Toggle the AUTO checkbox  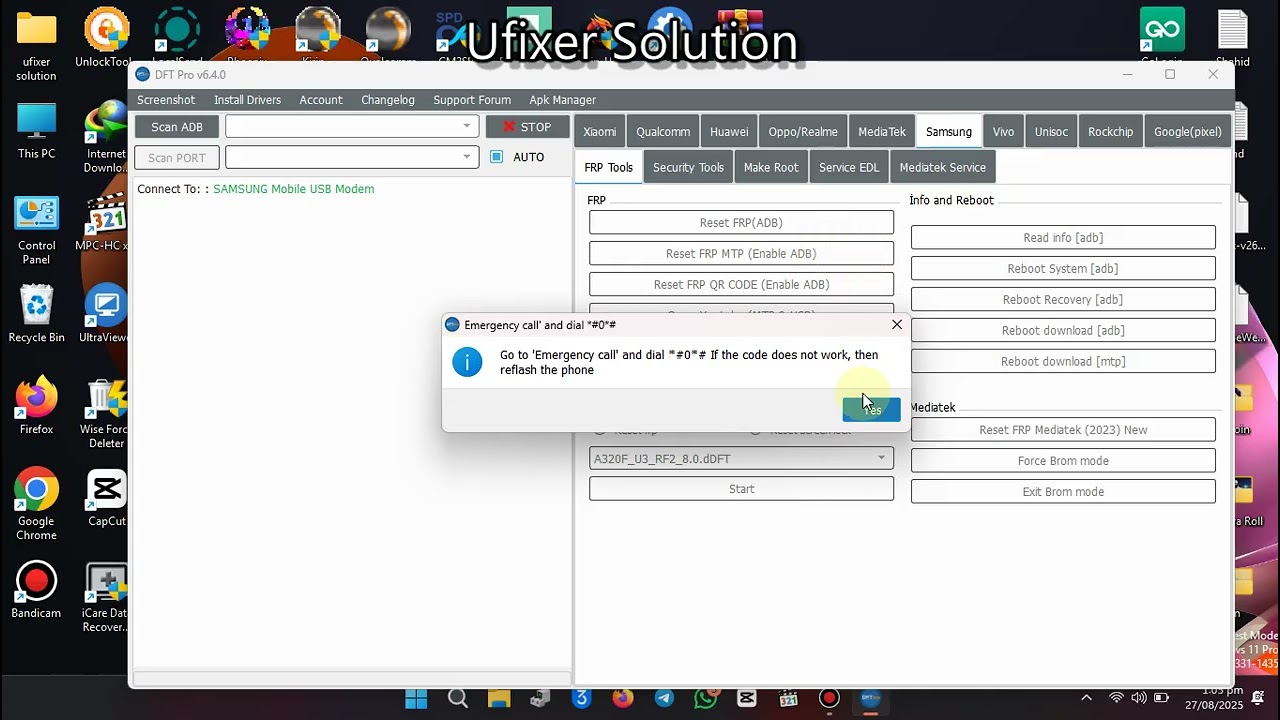tap(496, 157)
